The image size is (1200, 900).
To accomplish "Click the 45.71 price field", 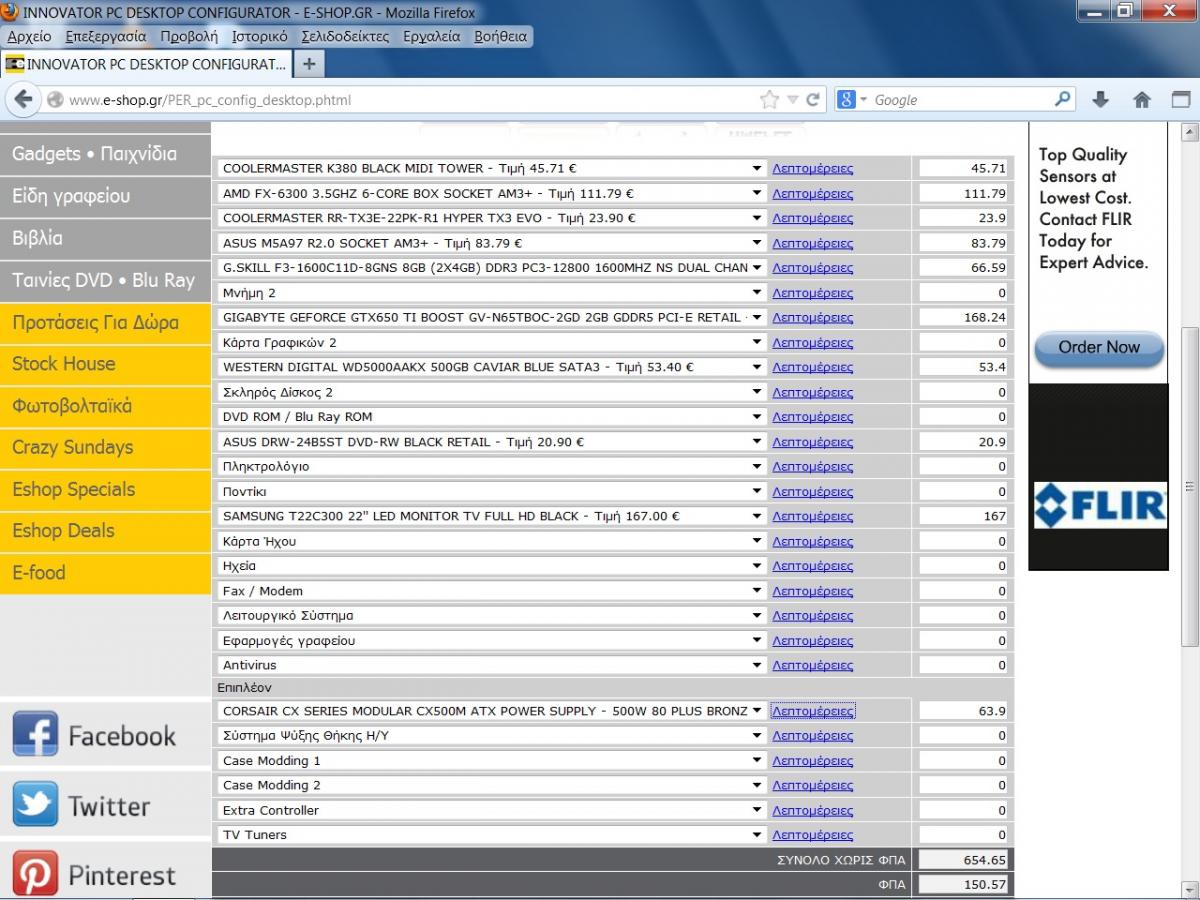I will pos(964,168).
